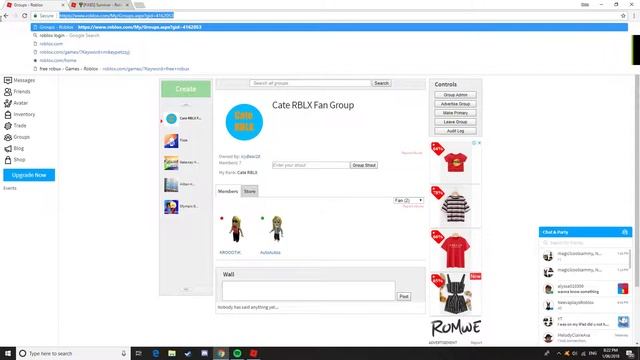Image resolution: width=640 pixels, height=360 pixels.
Task: Open the Events link in the sidebar
Action: pos(10,188)
